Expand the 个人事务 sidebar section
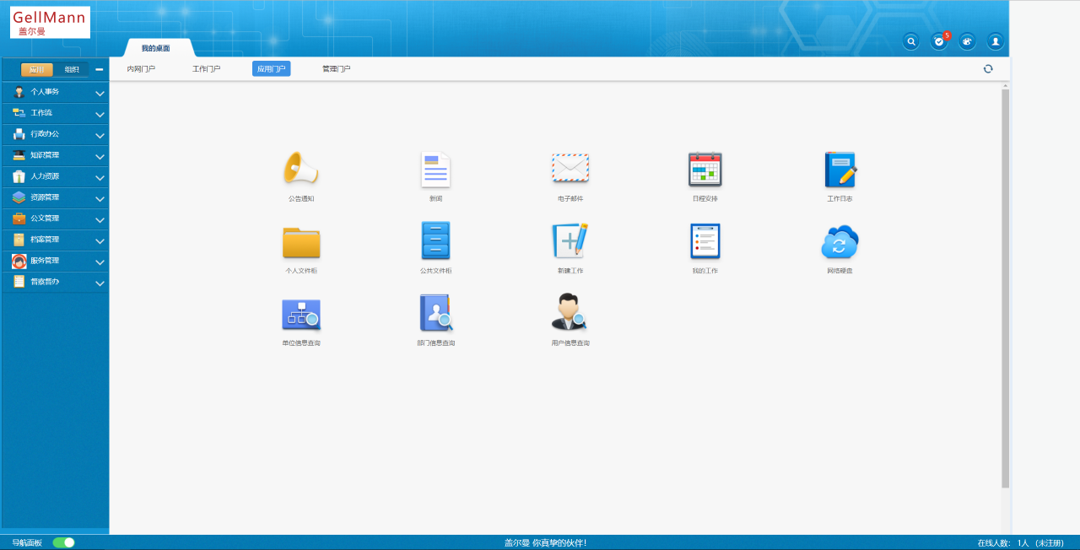This screenshot has width=1080, height=550. pos(54,92)
